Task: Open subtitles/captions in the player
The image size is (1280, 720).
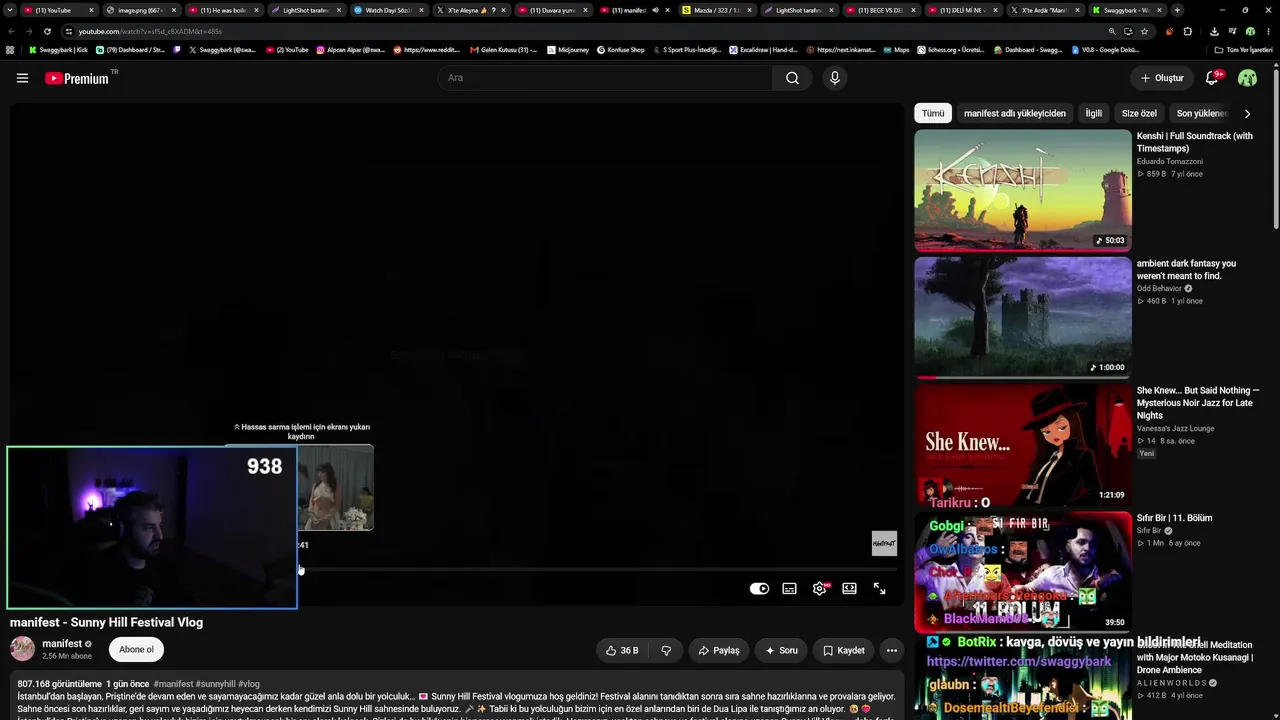Action: click(789, 589)
